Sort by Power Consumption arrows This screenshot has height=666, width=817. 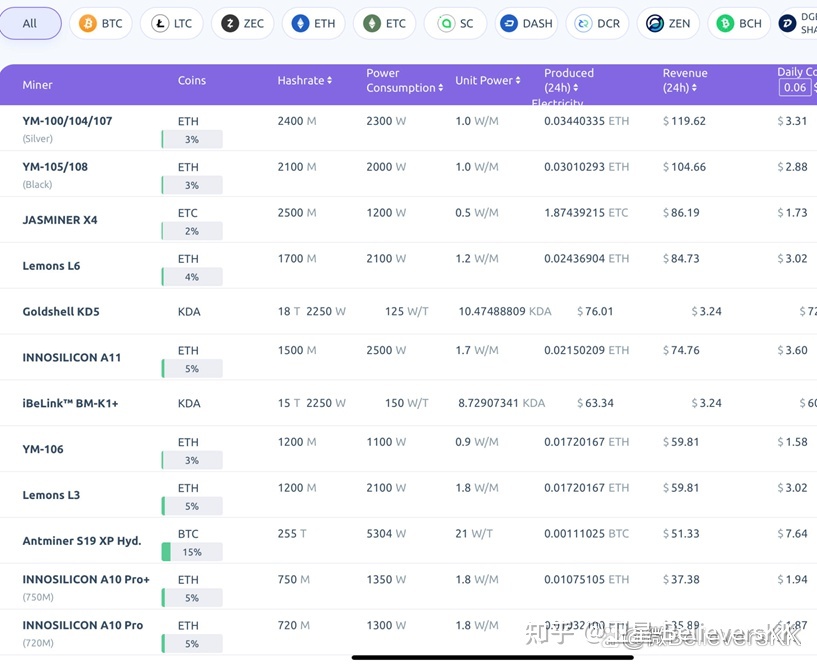441,88
